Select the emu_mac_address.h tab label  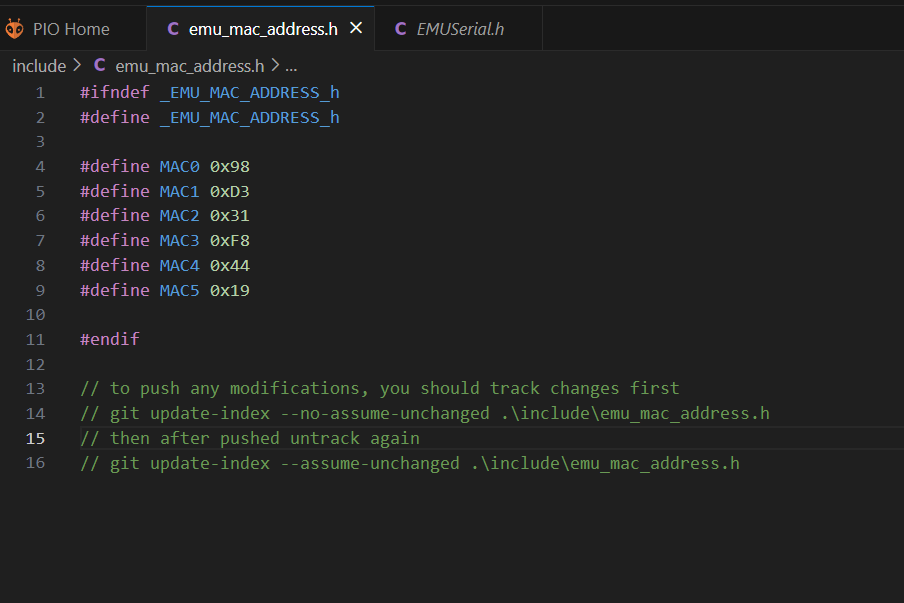click(263, 29)
